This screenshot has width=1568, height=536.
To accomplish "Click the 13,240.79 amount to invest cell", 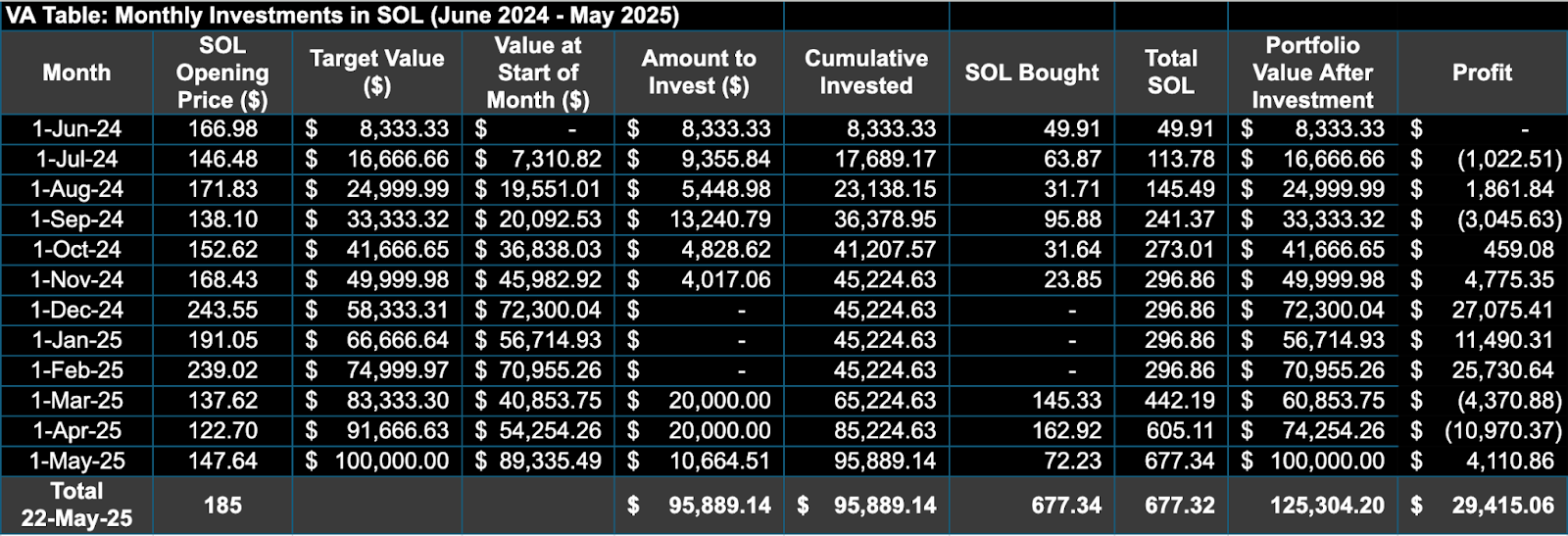I will [699, 219].
